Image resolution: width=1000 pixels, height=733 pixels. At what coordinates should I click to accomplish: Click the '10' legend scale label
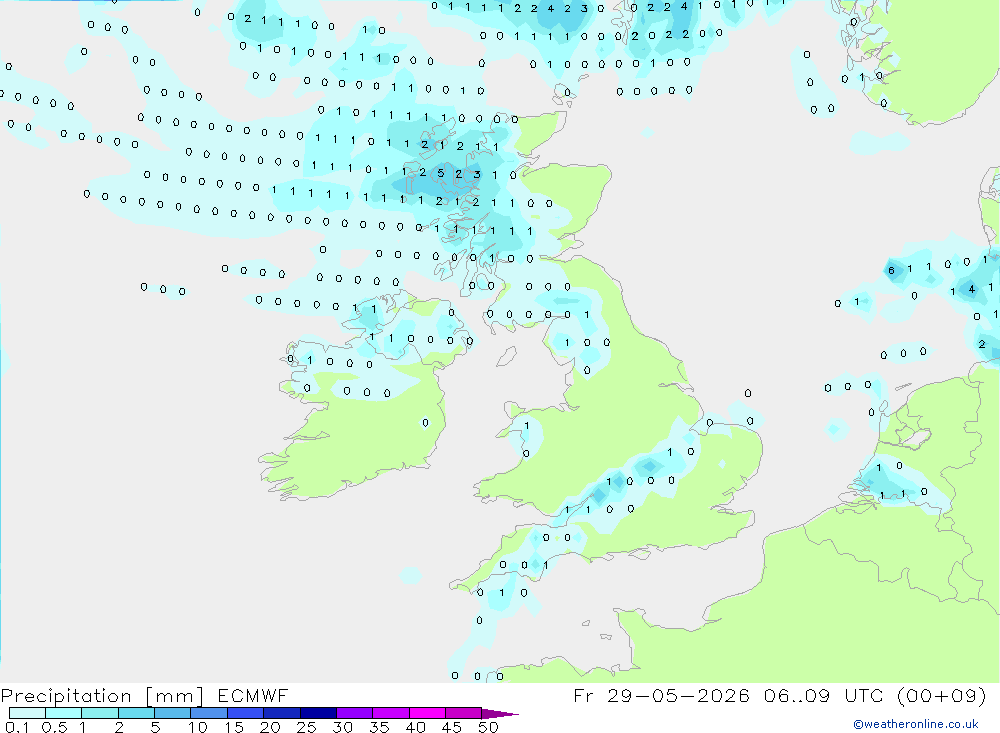click(x=197, y=727)
